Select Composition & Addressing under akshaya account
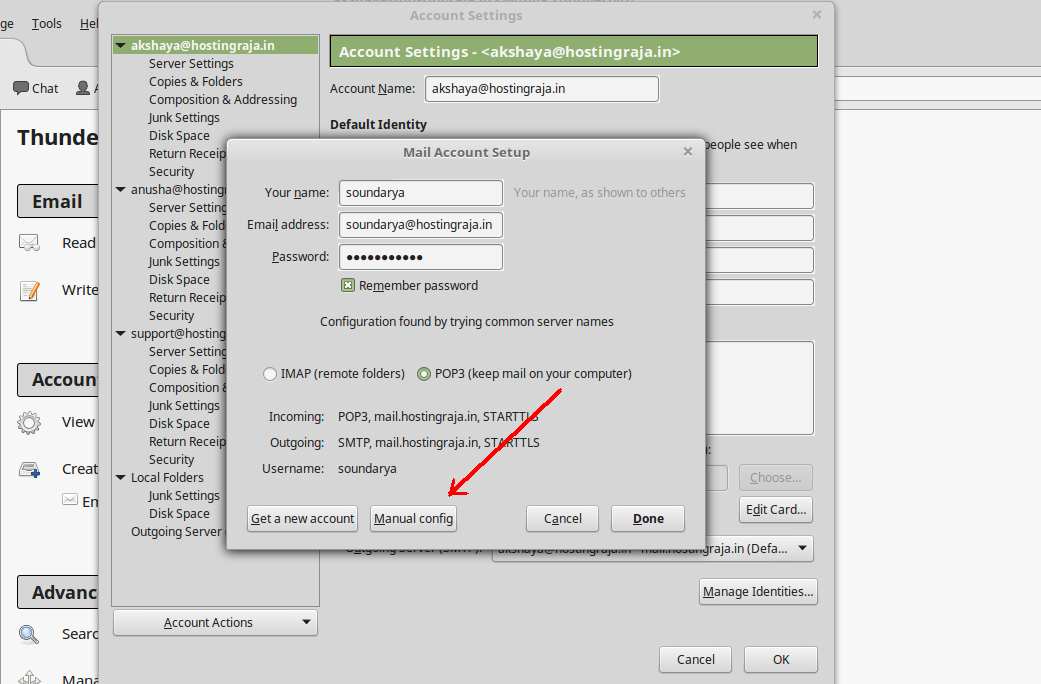The height and width of the screenshot is (684, 1041). pyautogui.click(x=223, y=100)
